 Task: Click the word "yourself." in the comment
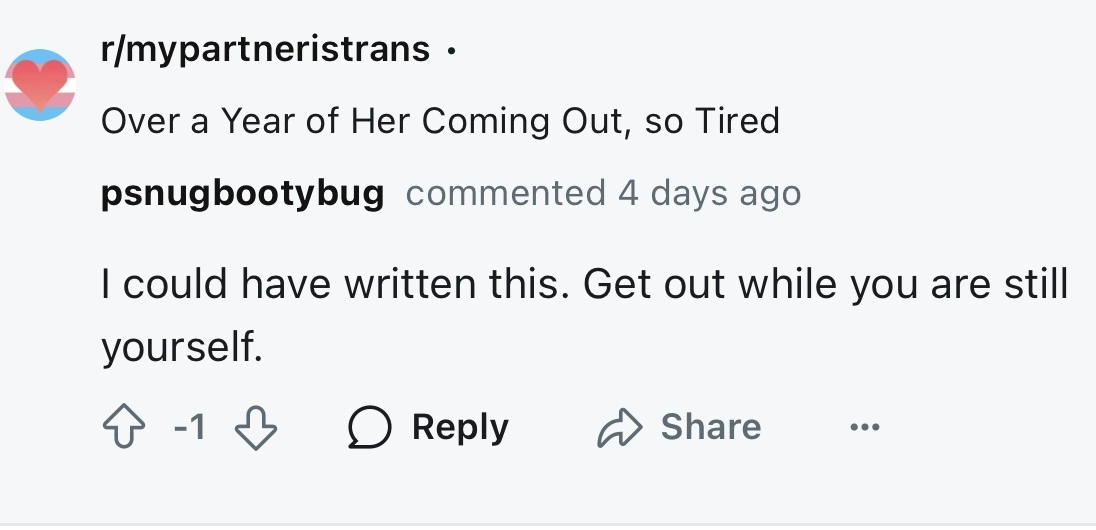181,346
